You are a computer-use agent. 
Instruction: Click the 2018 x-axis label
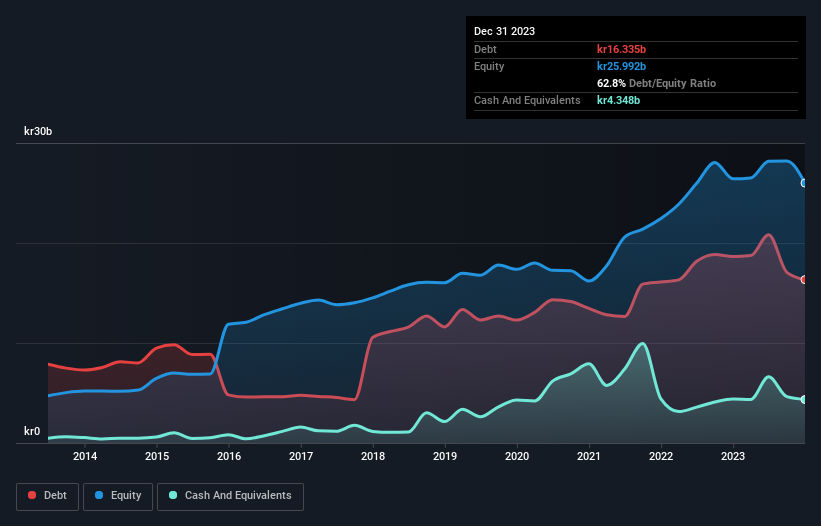[373, 456]
